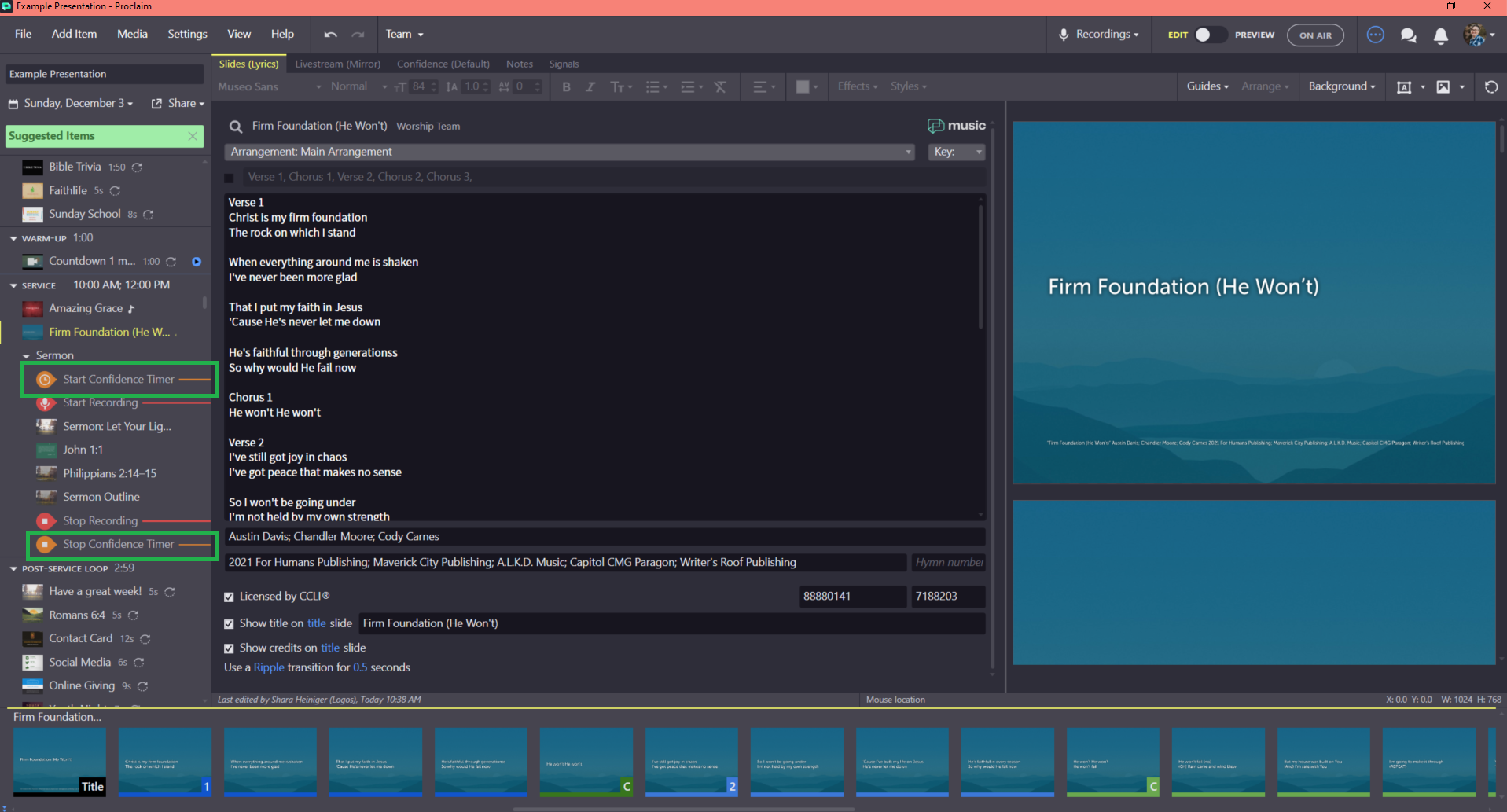Screen dimensions: 1507x812
Task: Toggle italic text formatting
Action: [x=590, y=86]
